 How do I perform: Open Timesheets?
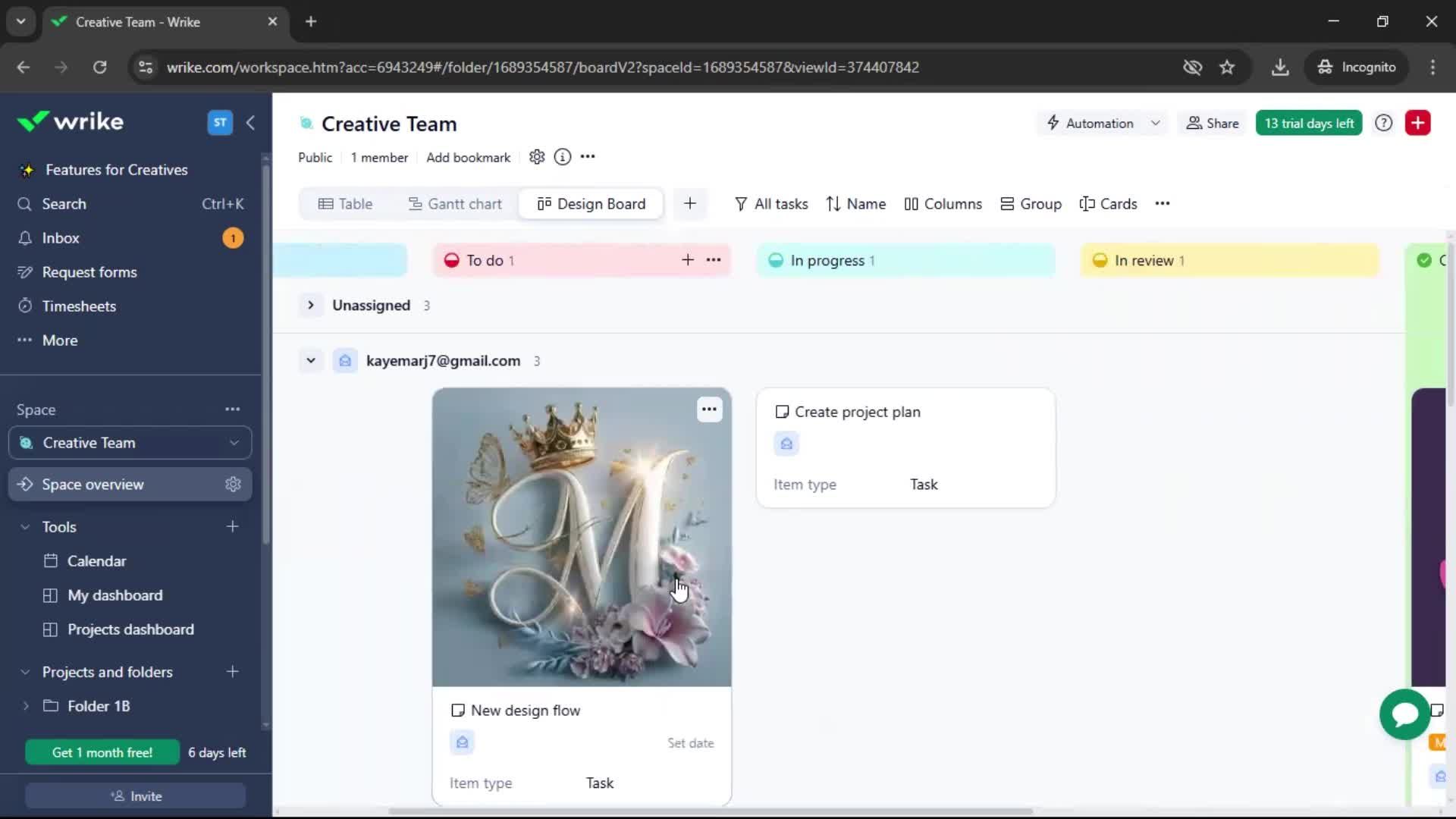coord(79,306)
